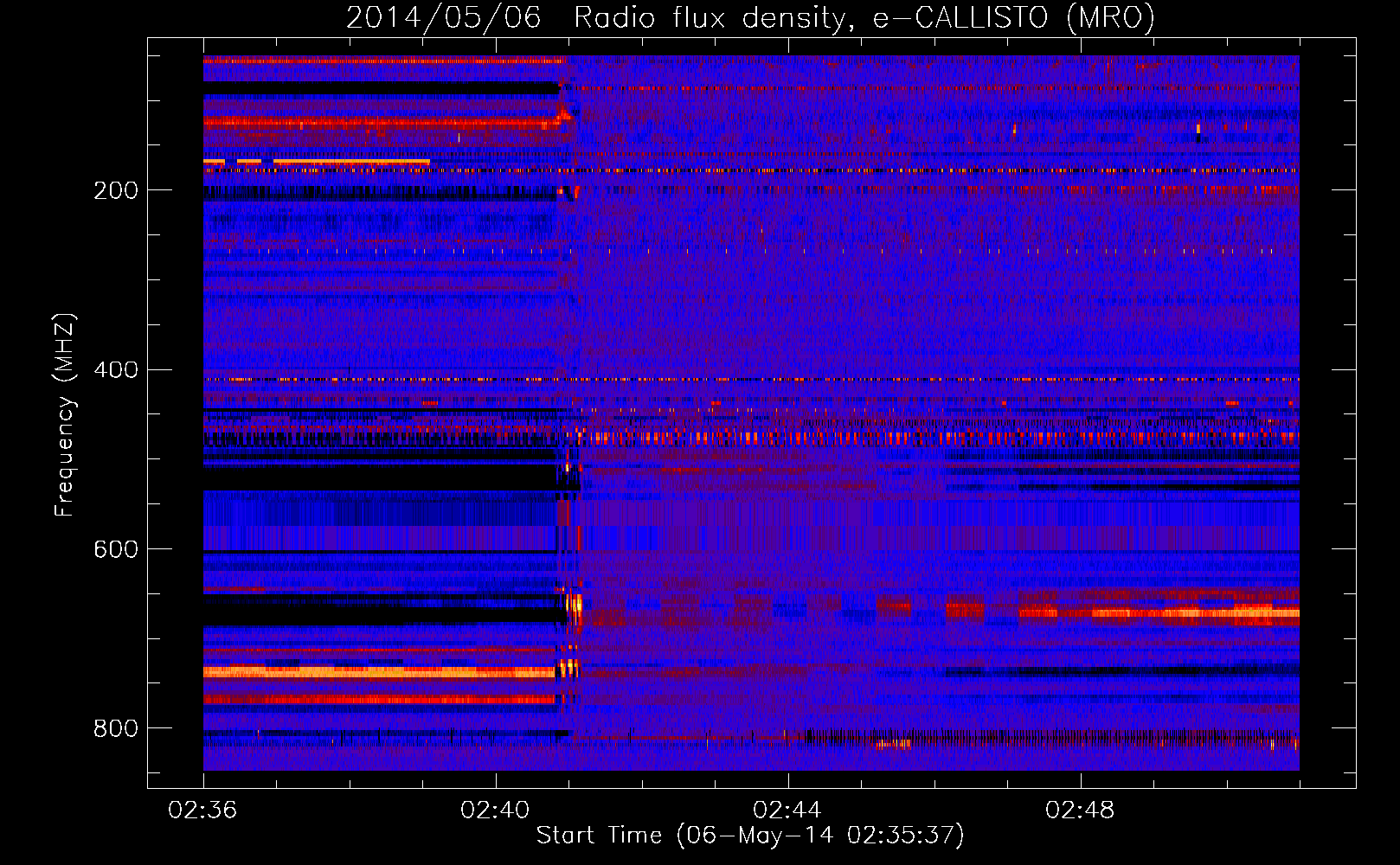Select the 'Frequency (MHZ)' axis label
The image size is (1400, 865).
65,414
